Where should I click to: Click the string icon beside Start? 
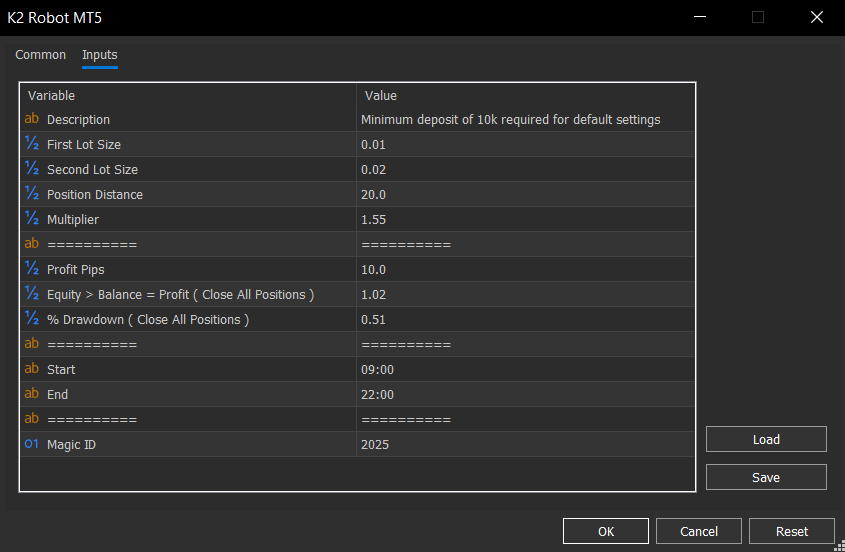(x=32, y=369)
